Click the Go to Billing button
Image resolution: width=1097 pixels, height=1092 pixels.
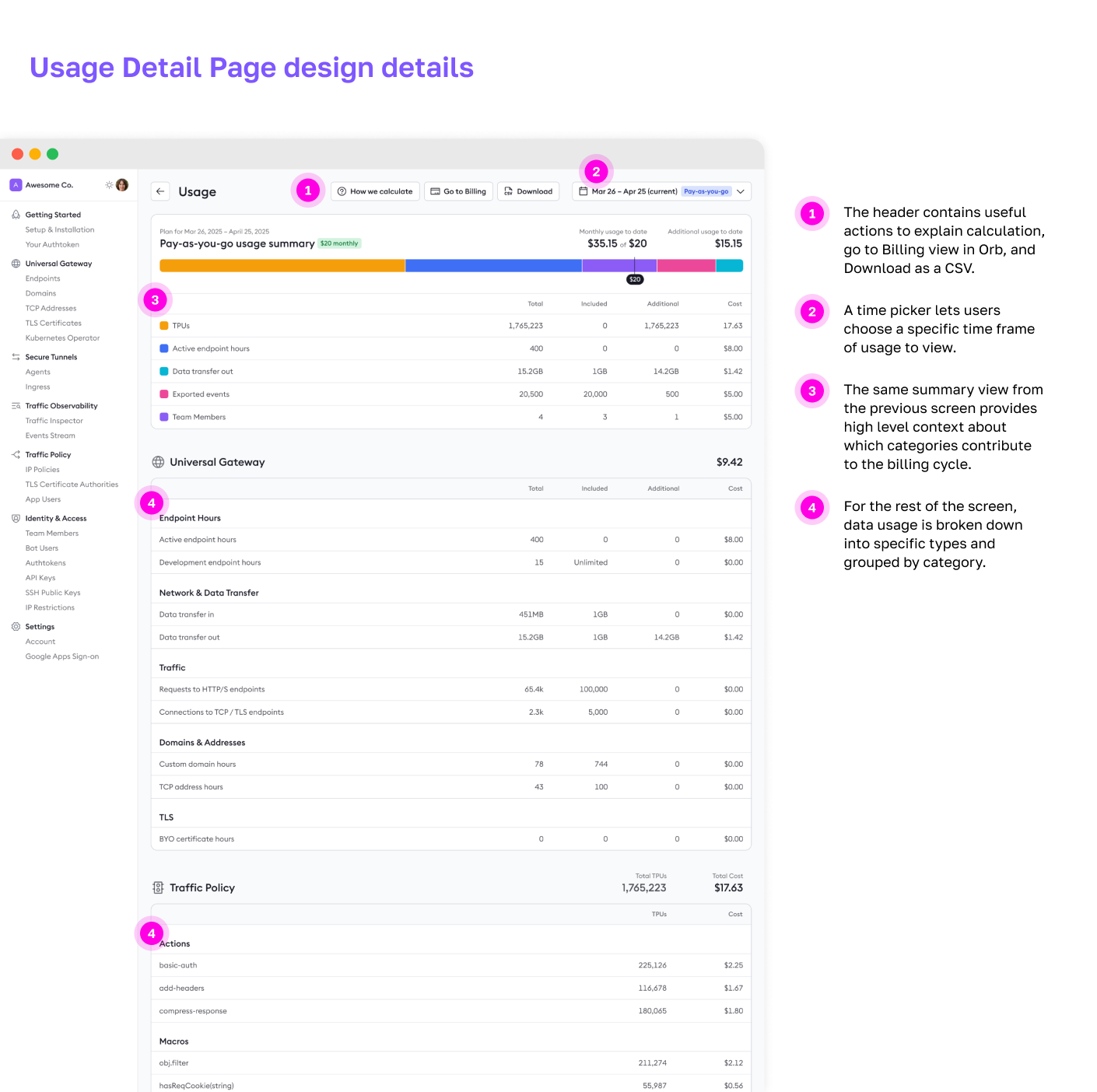pos(458,191)
